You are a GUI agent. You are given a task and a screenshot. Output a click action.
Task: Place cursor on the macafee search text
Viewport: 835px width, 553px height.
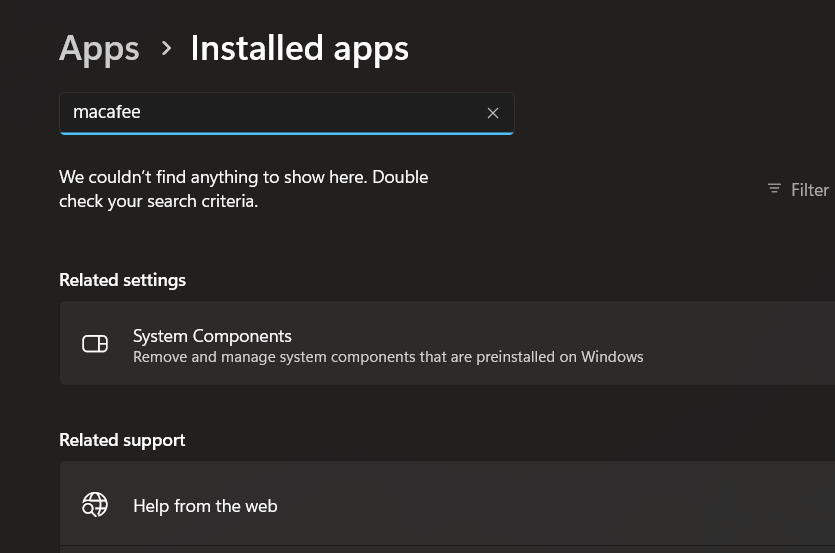pos(106,112)
